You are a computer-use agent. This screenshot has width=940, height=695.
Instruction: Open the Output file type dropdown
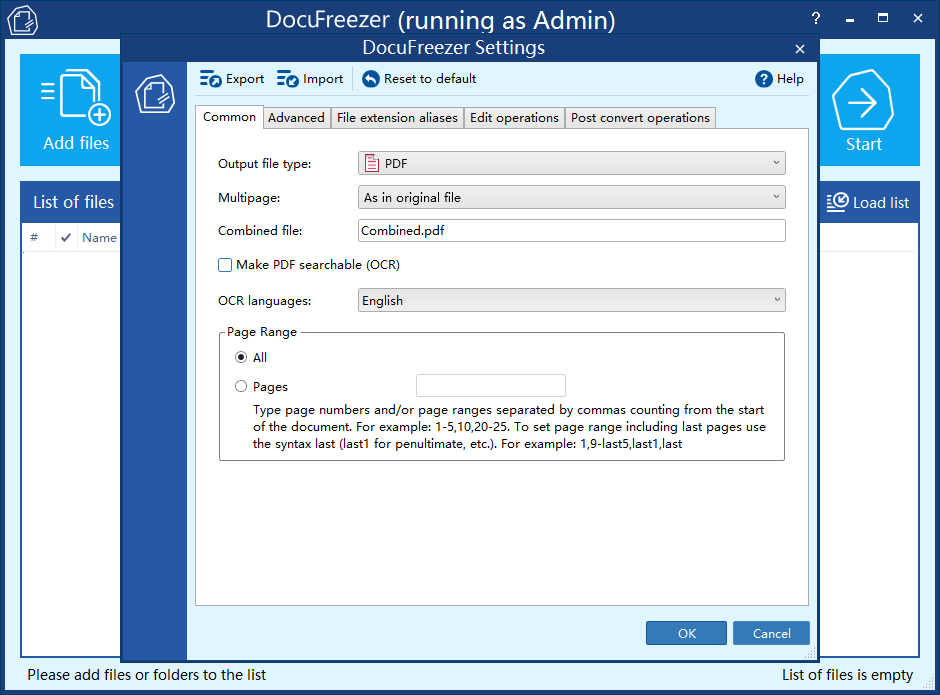coord(571,163)
